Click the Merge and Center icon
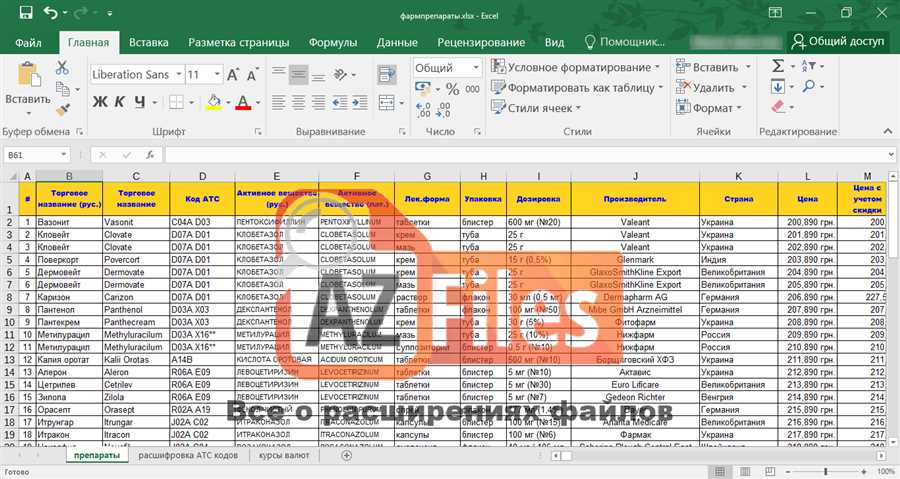 point(387,102)
